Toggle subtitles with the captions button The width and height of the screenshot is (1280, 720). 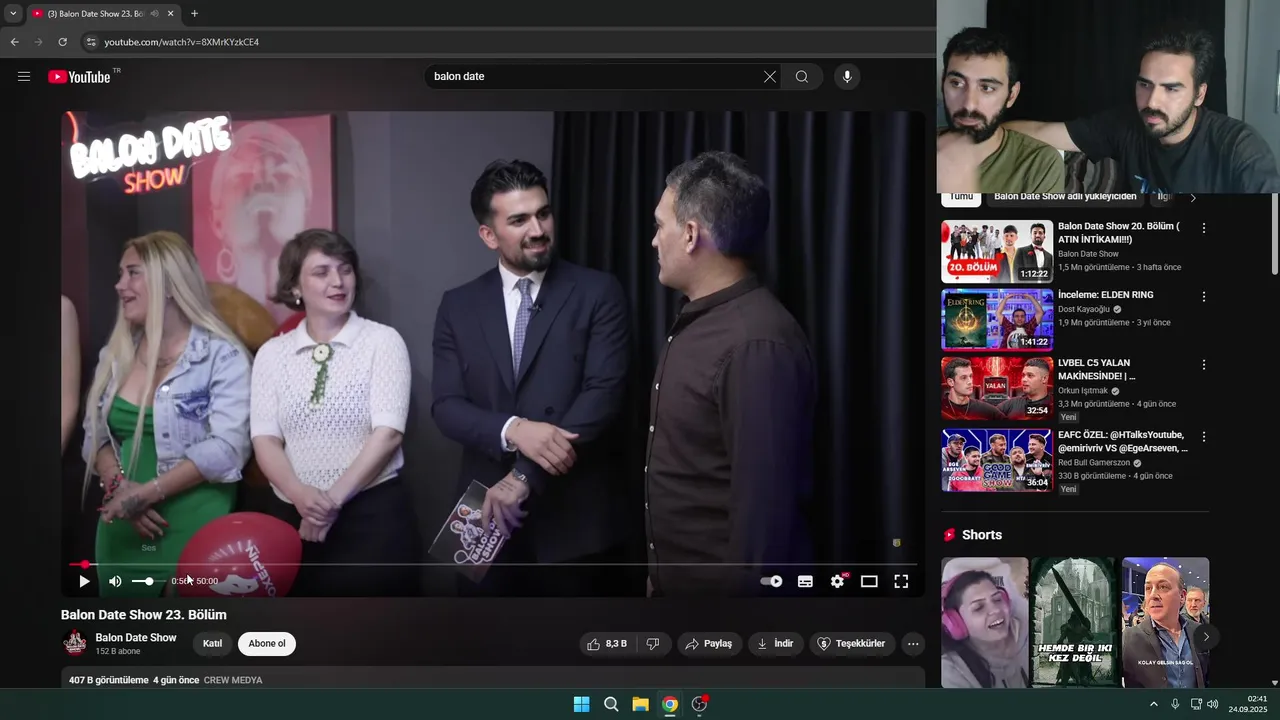[805, 581]
